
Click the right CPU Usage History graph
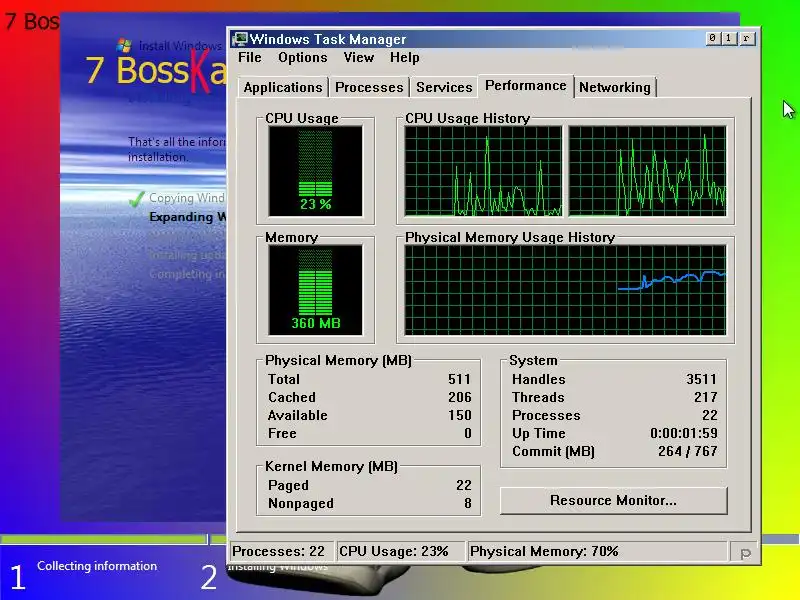point(647,171)
